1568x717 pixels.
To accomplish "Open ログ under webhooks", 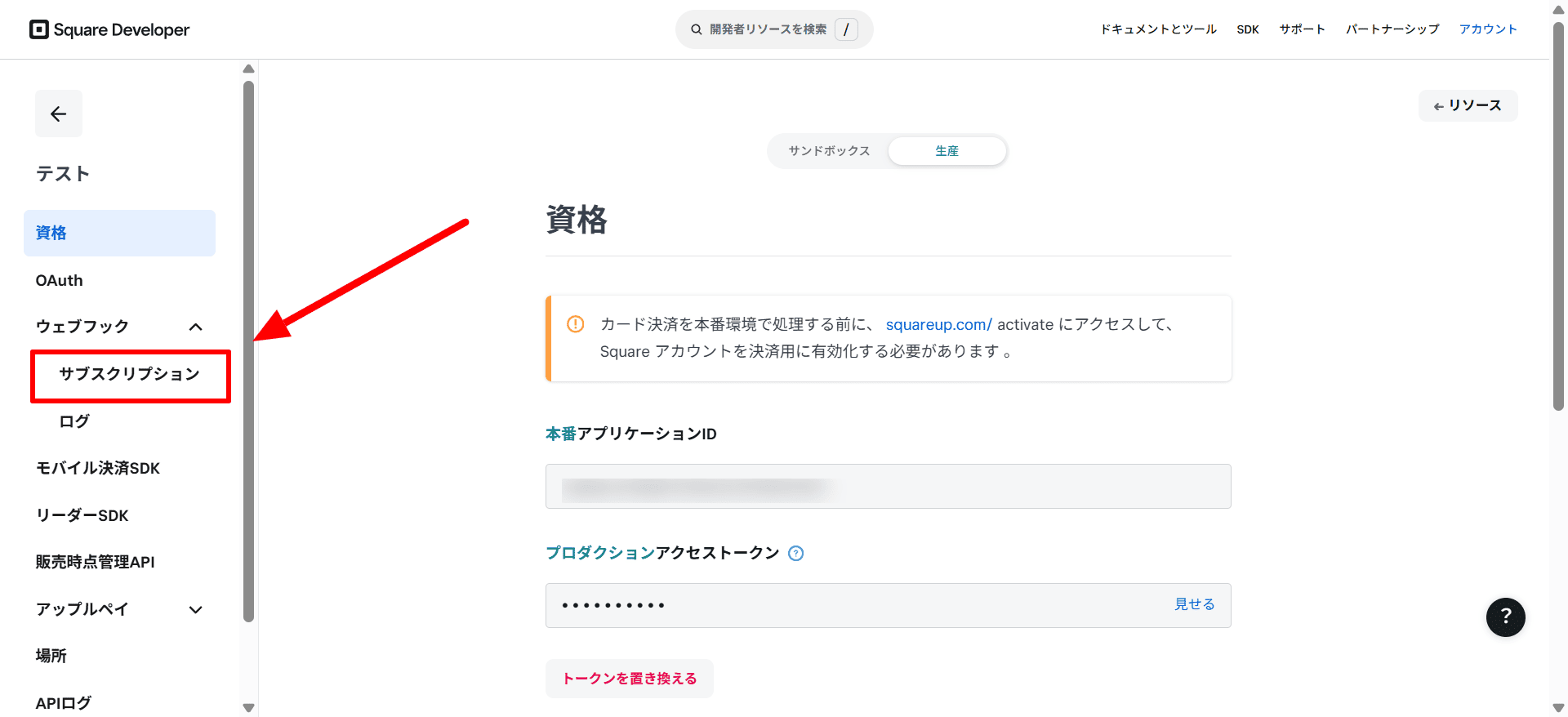I will pos(74,421).
